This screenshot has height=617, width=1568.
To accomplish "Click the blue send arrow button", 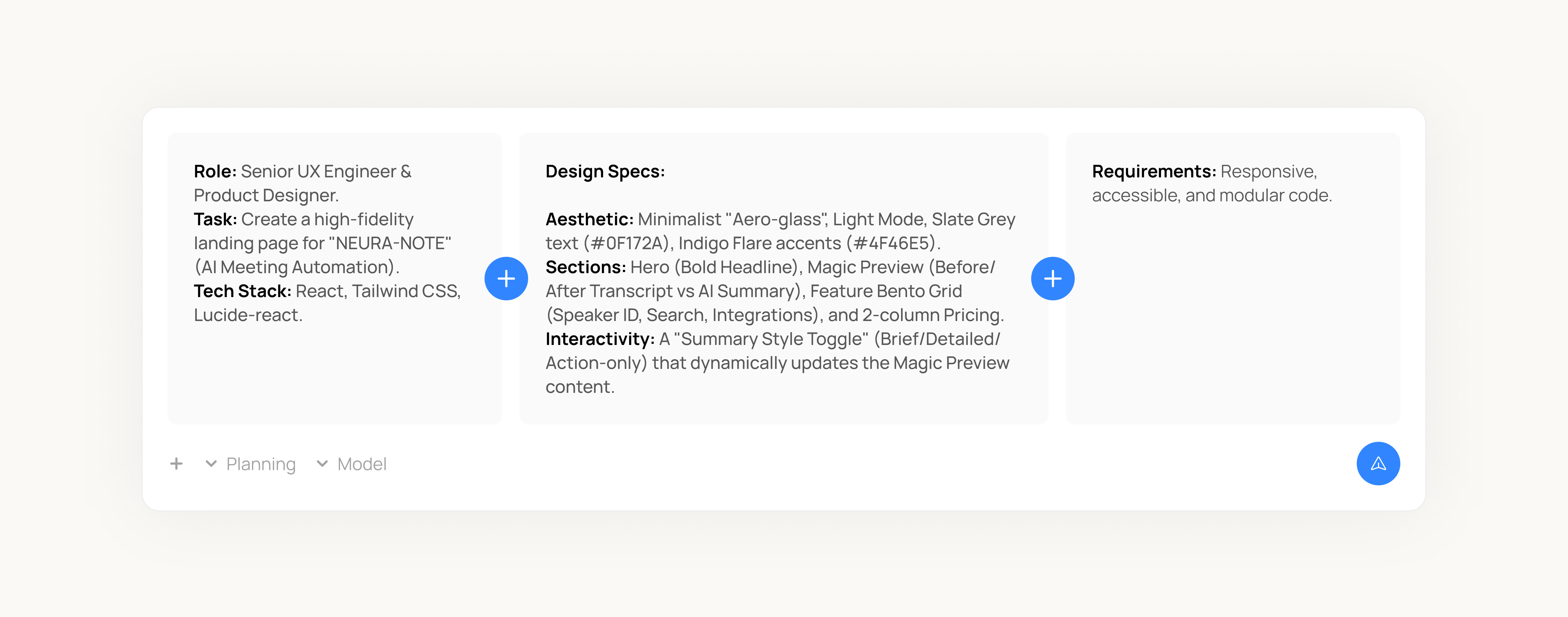I will click(x=1377, y=464).
